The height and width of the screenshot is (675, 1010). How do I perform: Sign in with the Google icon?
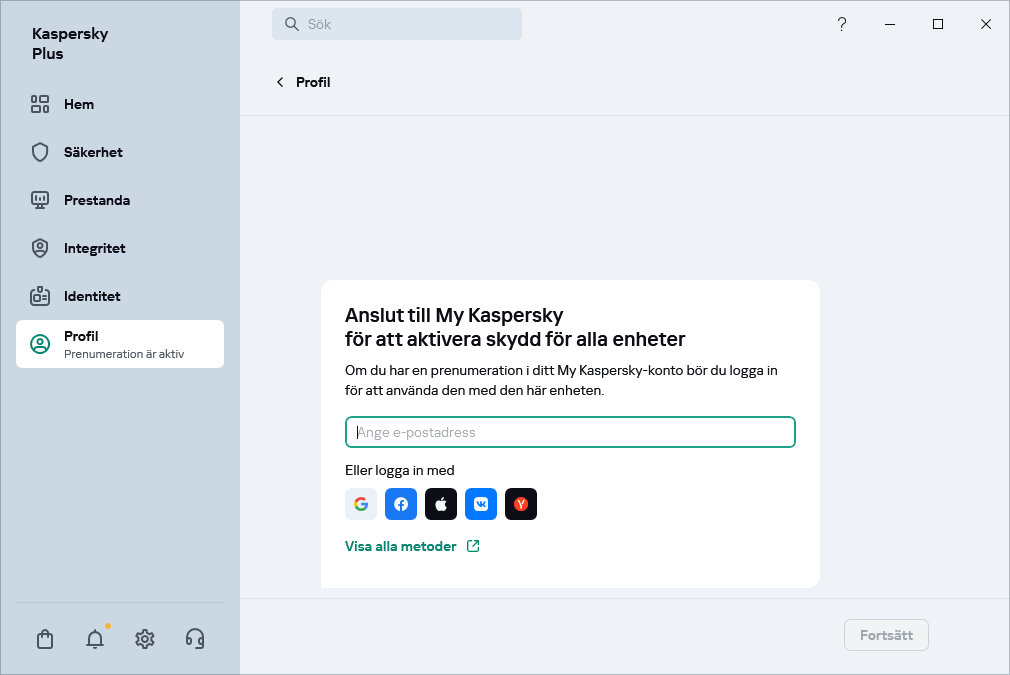pos(361,504)
